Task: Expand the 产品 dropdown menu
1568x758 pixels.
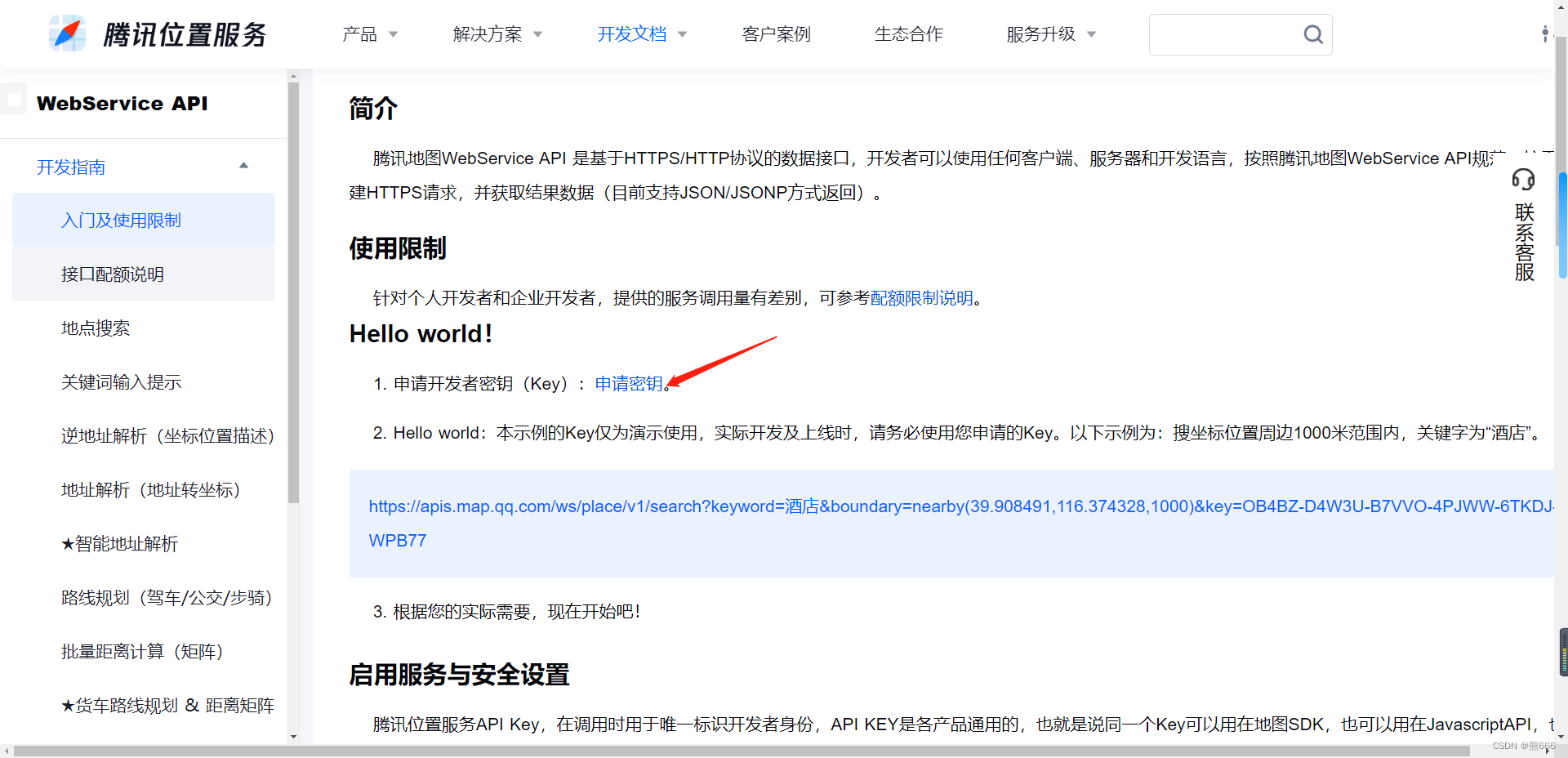Action: coord(370,34)
